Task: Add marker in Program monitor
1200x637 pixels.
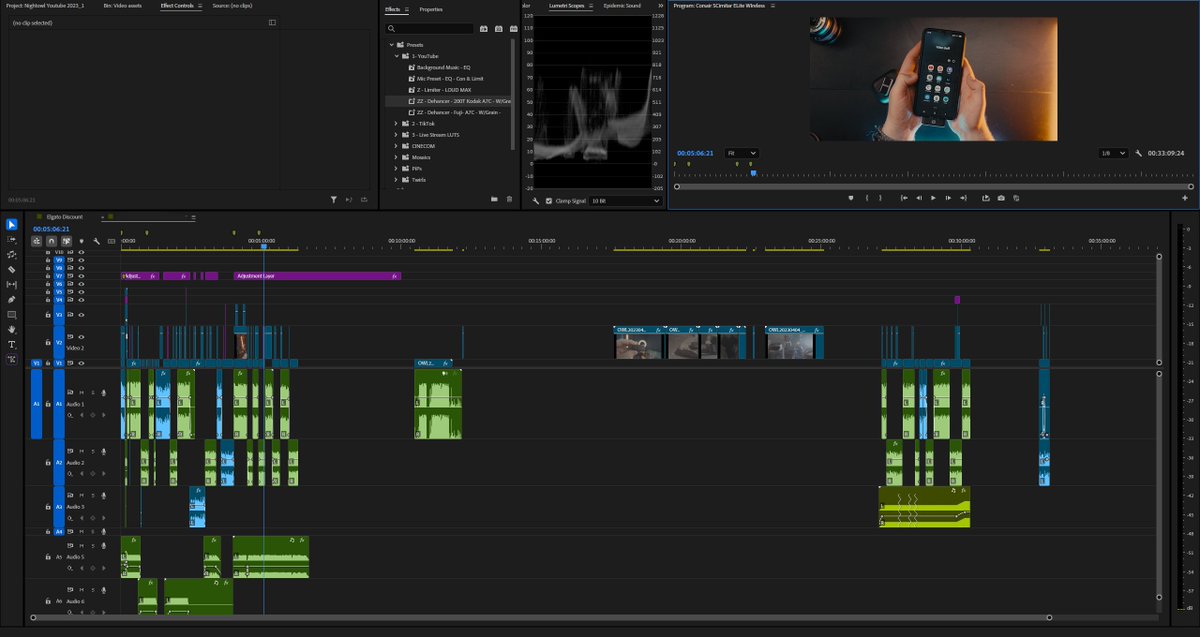Action: coord(851,198)
